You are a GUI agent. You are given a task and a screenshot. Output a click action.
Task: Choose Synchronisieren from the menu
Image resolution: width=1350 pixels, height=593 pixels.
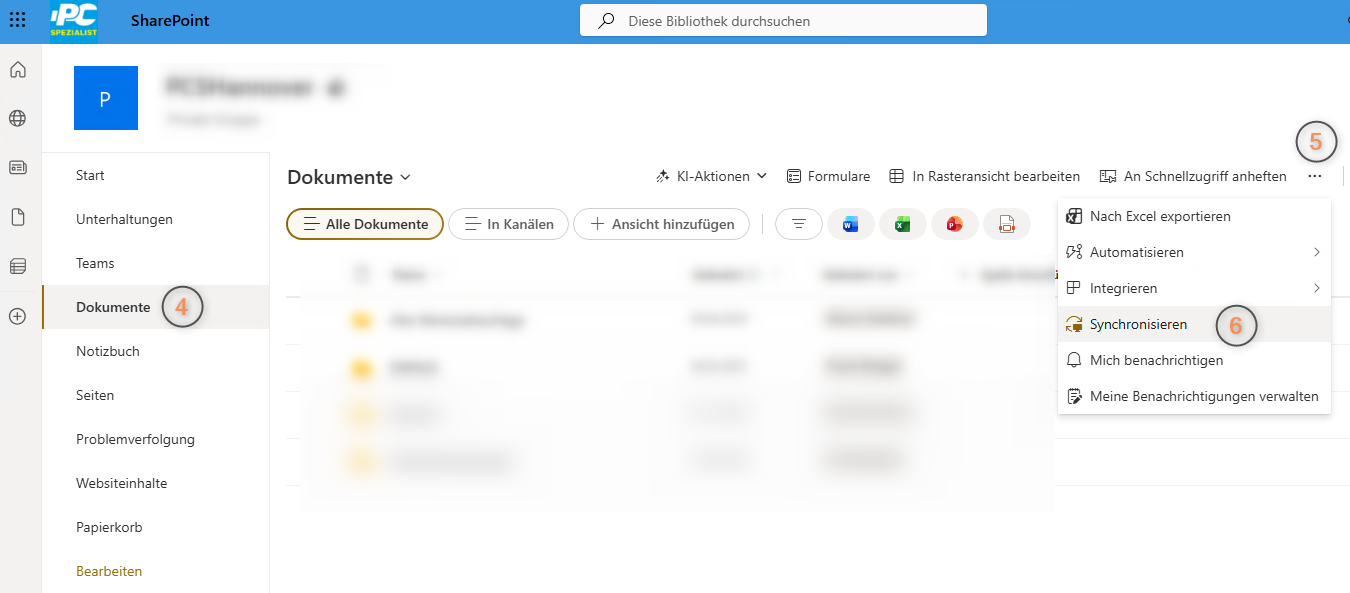1138,324
